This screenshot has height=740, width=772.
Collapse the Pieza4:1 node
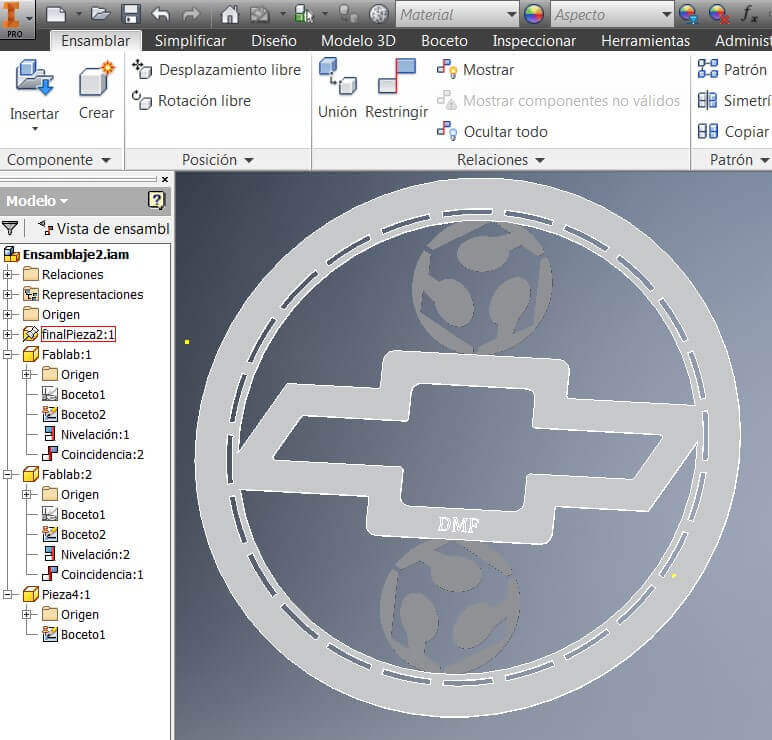click(7, 595)
